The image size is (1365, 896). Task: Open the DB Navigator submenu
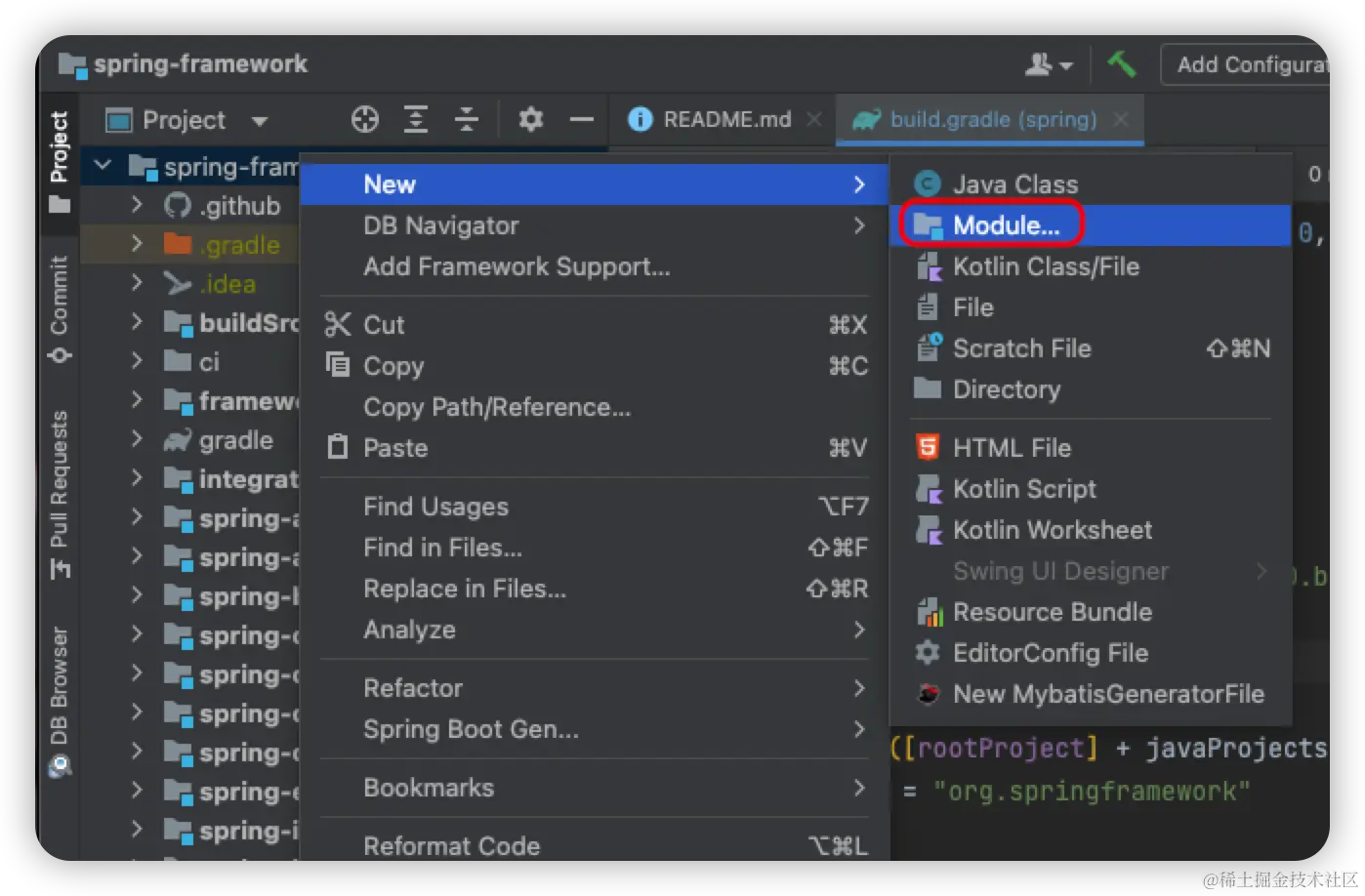[594, 225]
